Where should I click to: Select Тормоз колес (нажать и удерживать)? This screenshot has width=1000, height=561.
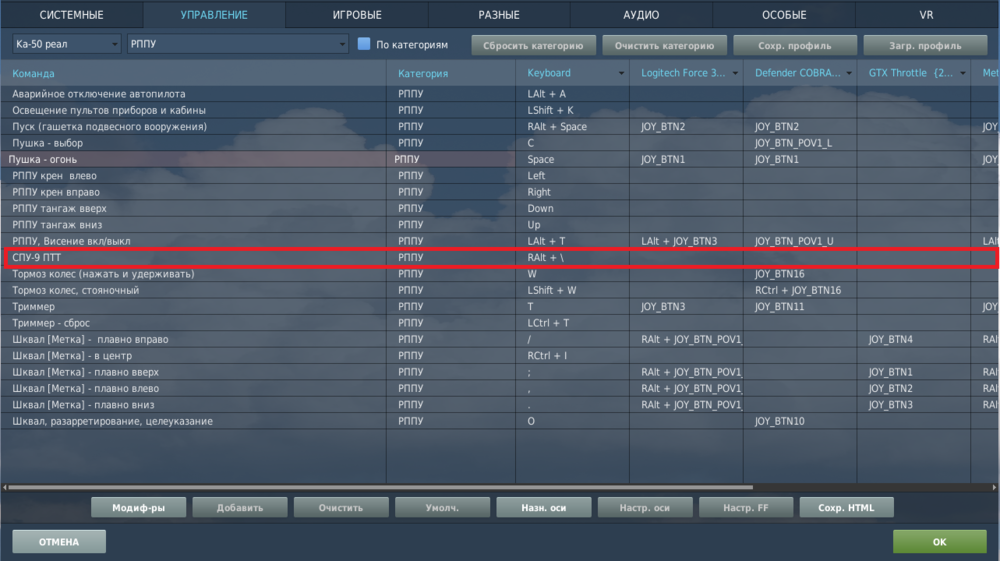coord(500,274)
